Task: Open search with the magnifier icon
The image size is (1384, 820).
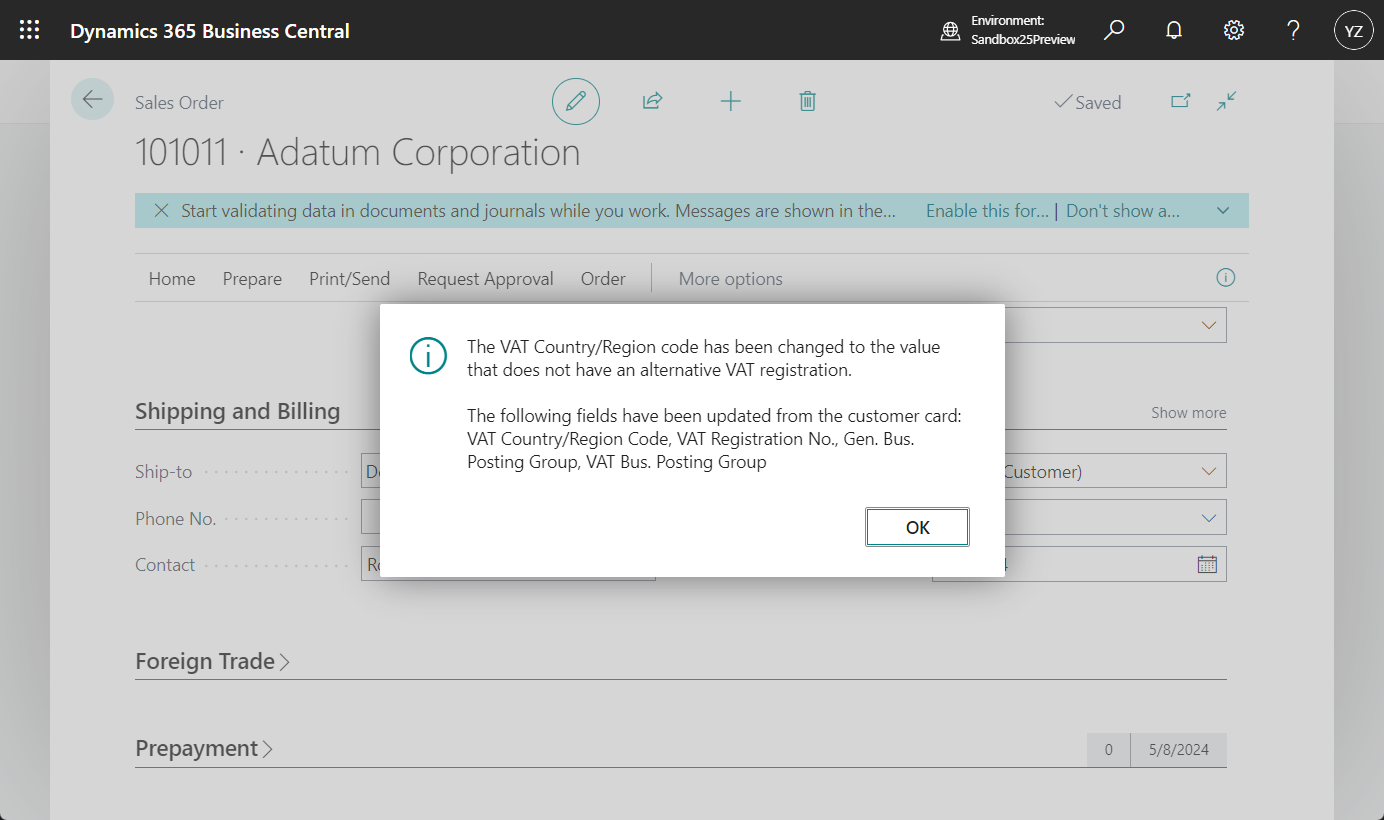Action: [1113, 30]
